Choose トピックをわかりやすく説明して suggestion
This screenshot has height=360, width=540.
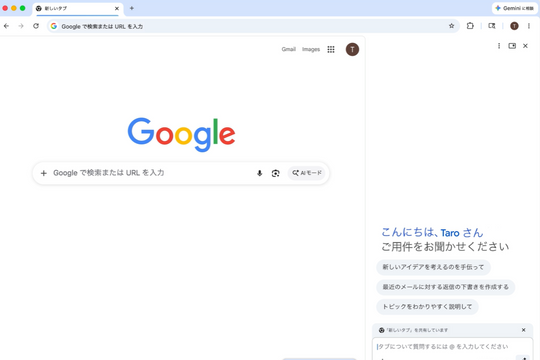tap(427, 307)
